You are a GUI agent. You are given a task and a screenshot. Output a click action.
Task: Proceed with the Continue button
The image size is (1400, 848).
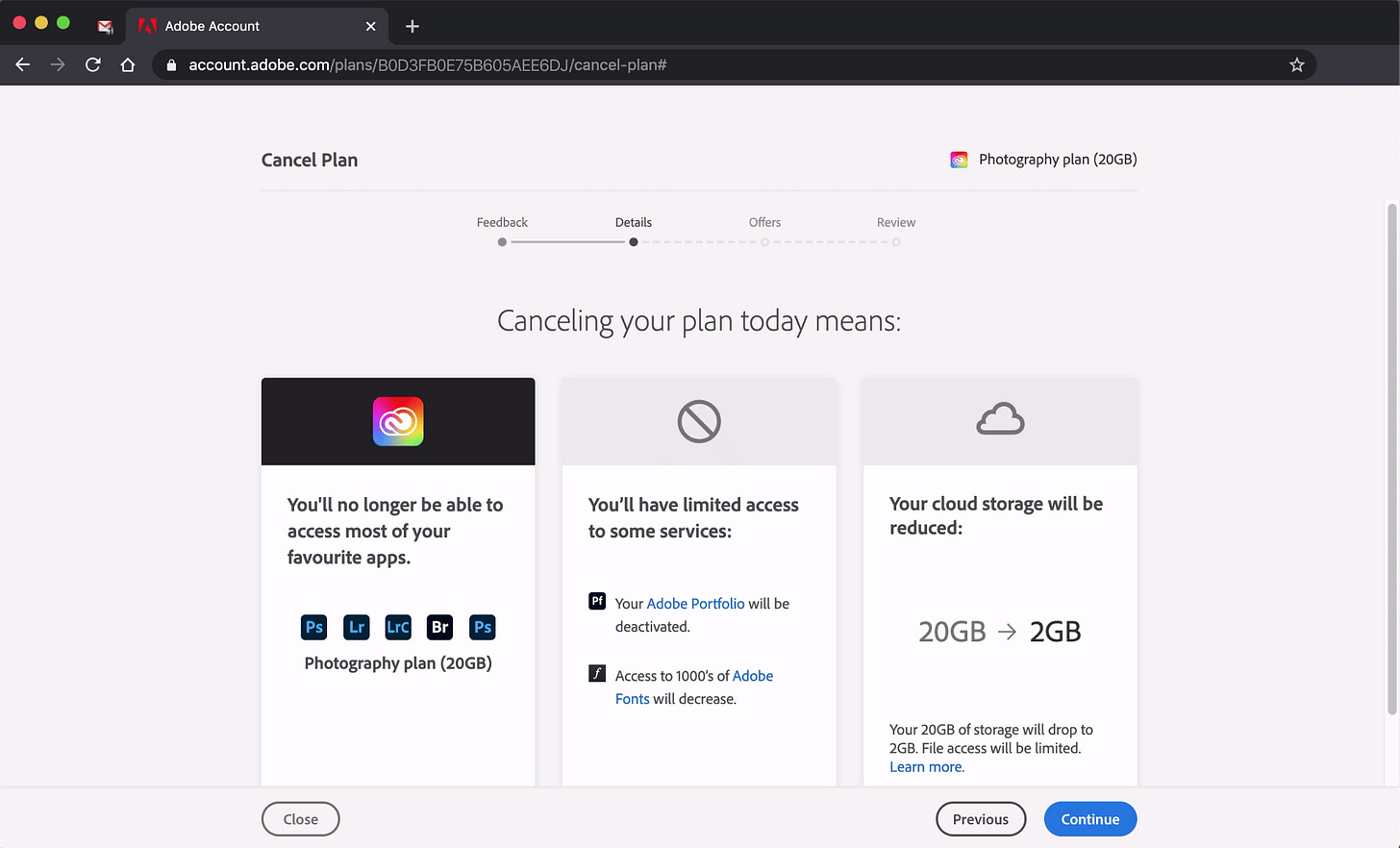pyautogui.click(x=1090, y=819)
